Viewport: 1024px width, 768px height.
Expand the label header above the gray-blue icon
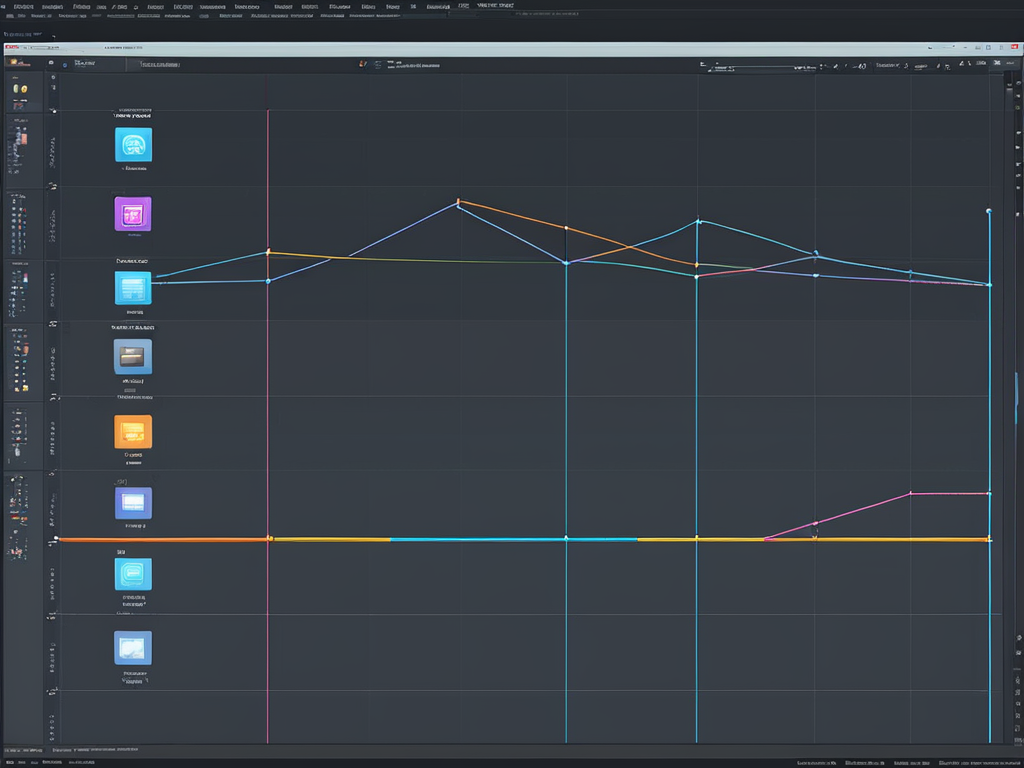point(132,327)
